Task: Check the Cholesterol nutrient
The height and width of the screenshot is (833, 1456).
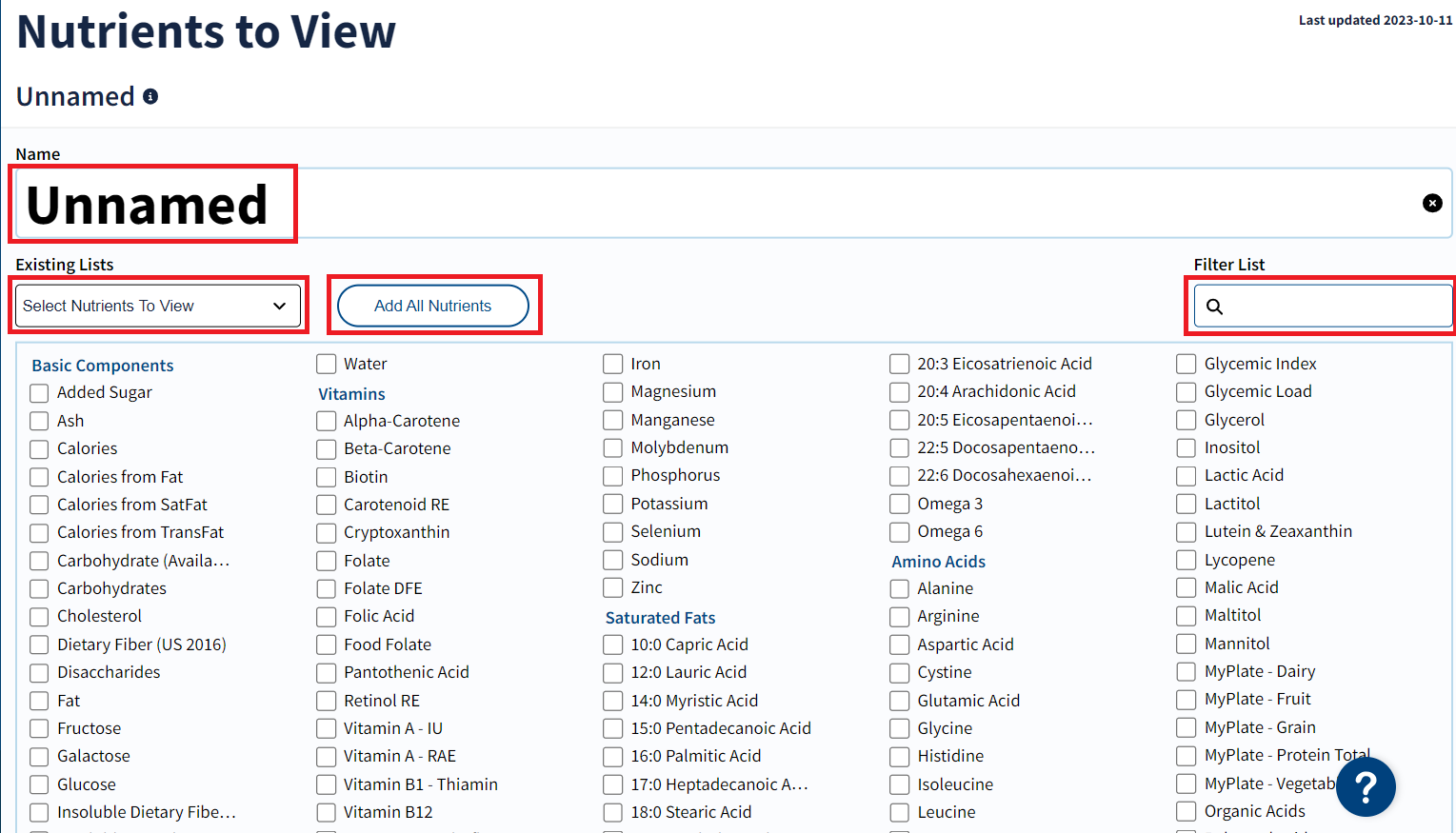Action: click(x=39, y=616)
